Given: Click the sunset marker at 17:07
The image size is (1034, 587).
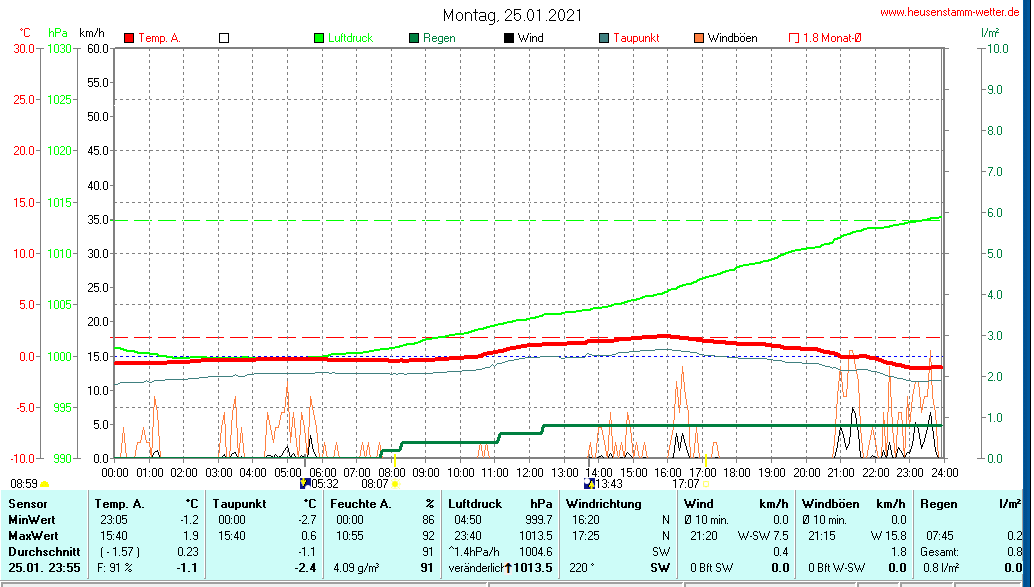Looking at the screenshot, I should tap(706, 483).
